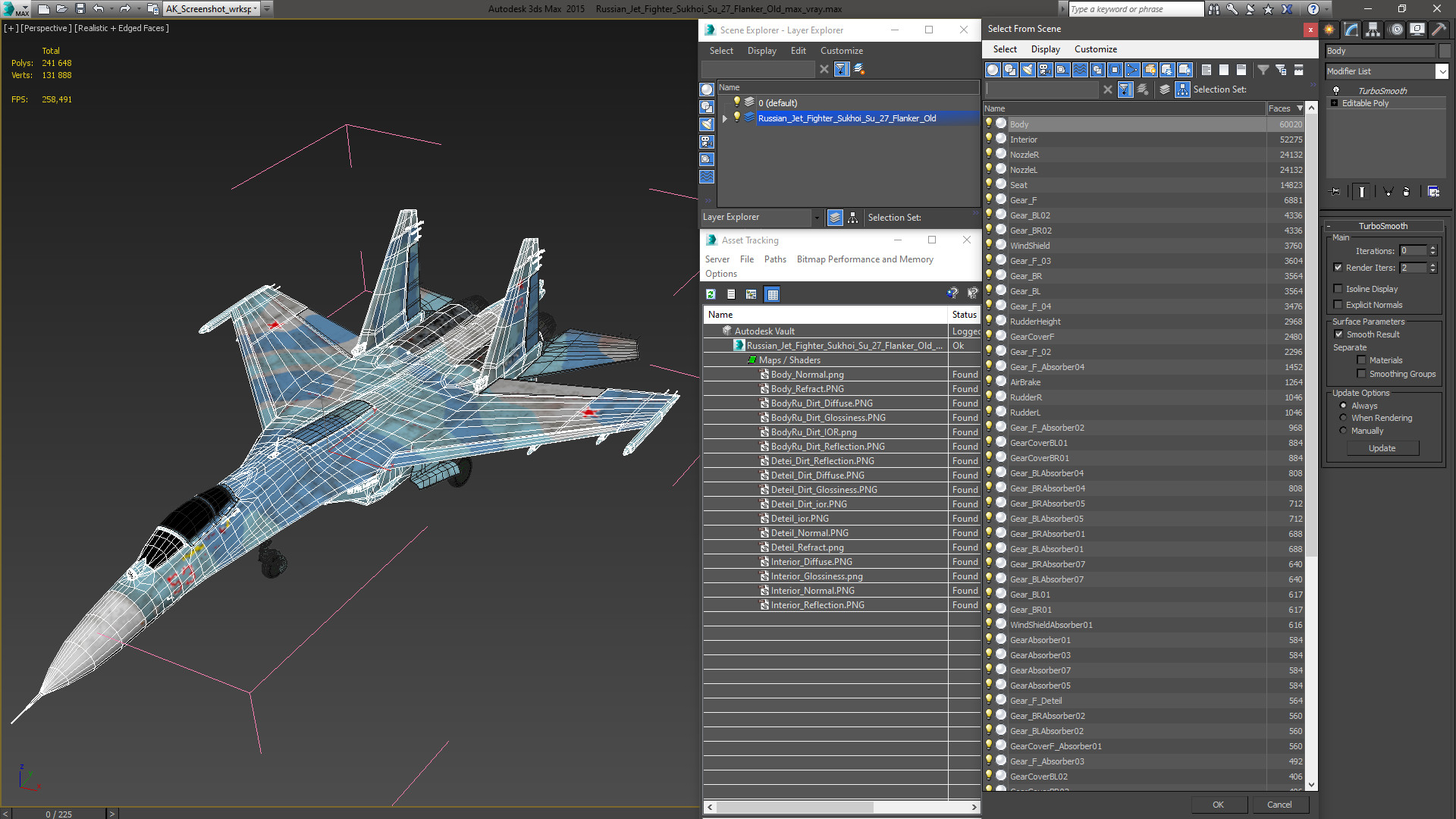Image resolution: width=1456 pixels, height=819 pixels.
Task: Select When Rendering update option
Action: click(1343, 418)
